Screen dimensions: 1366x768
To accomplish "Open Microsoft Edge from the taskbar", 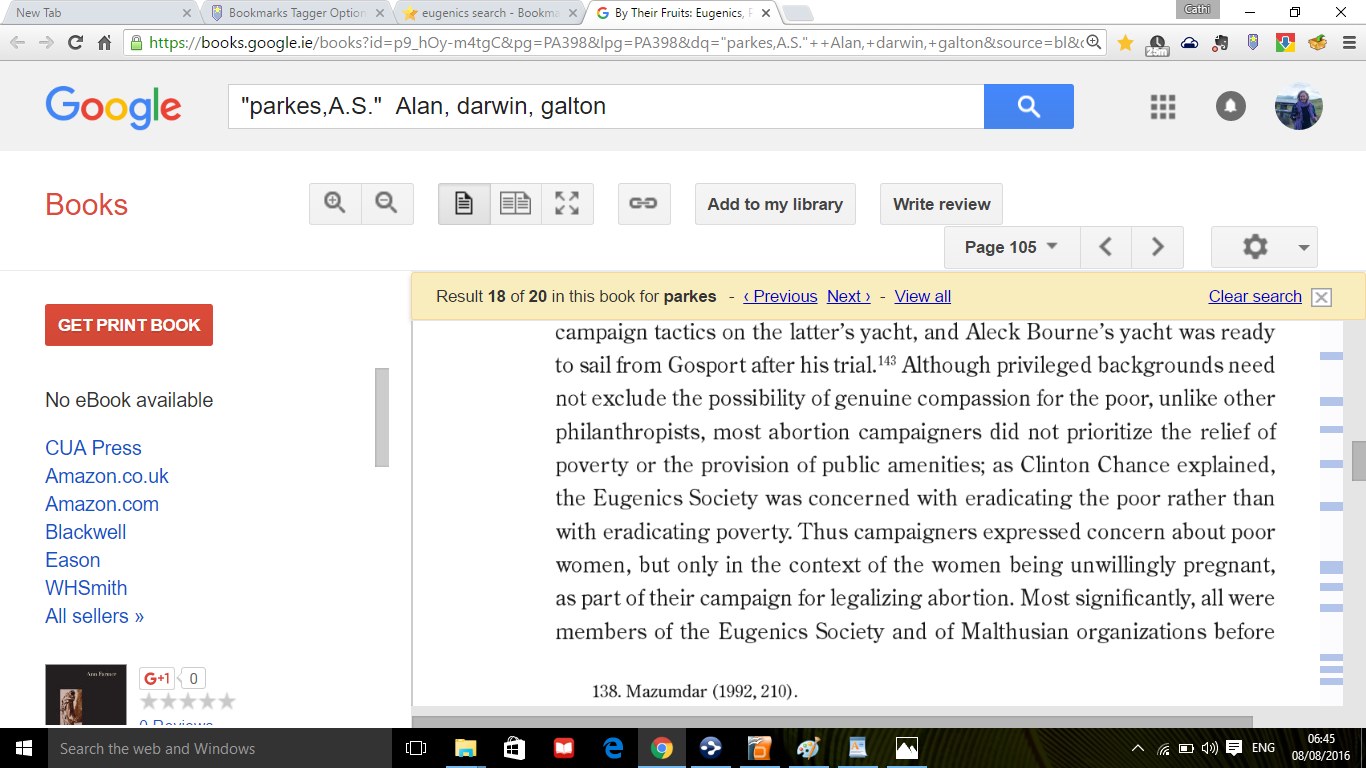I will 613,748.
